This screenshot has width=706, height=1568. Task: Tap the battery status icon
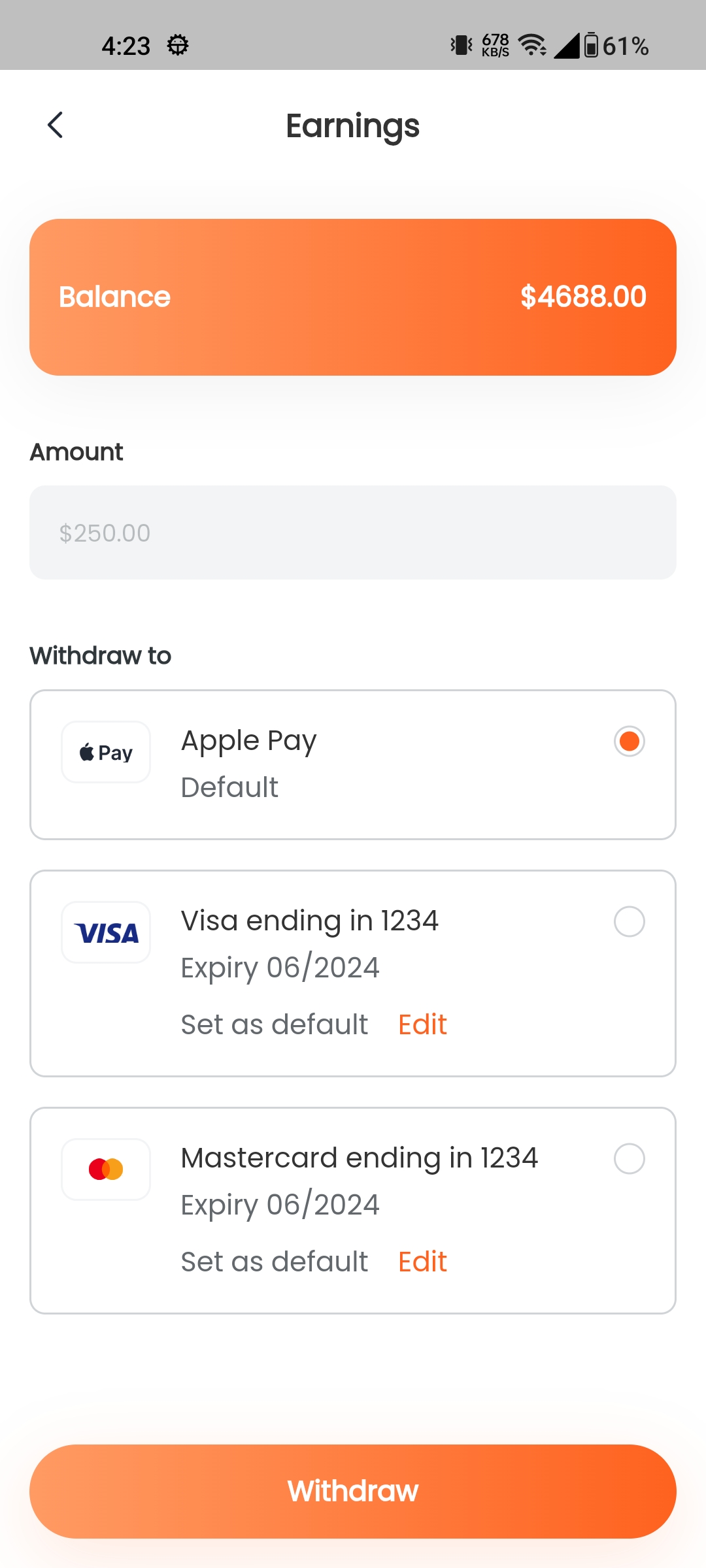point(591,45)
